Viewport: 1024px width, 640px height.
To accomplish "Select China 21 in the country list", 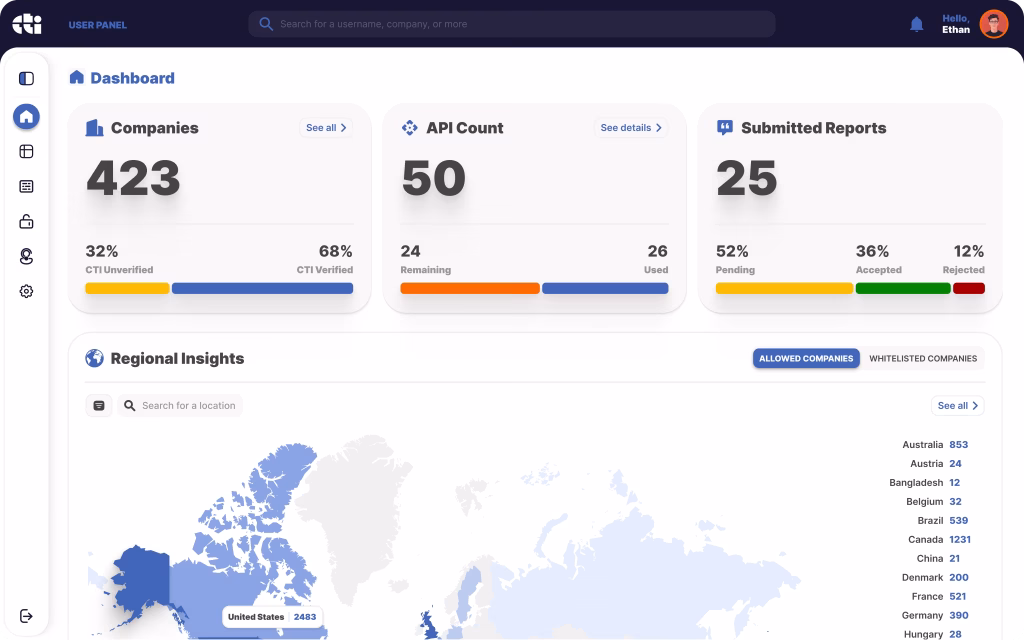I will click(938, 558).
